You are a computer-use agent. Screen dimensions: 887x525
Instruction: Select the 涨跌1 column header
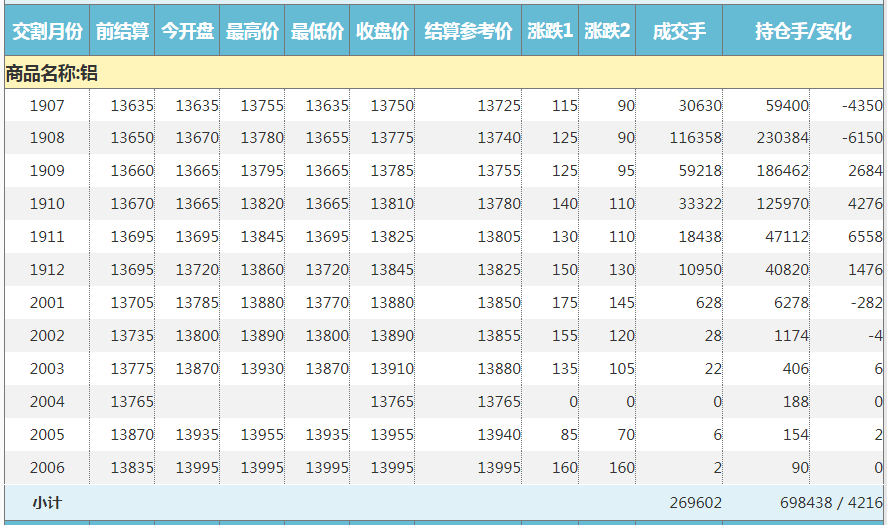[550, 32]
